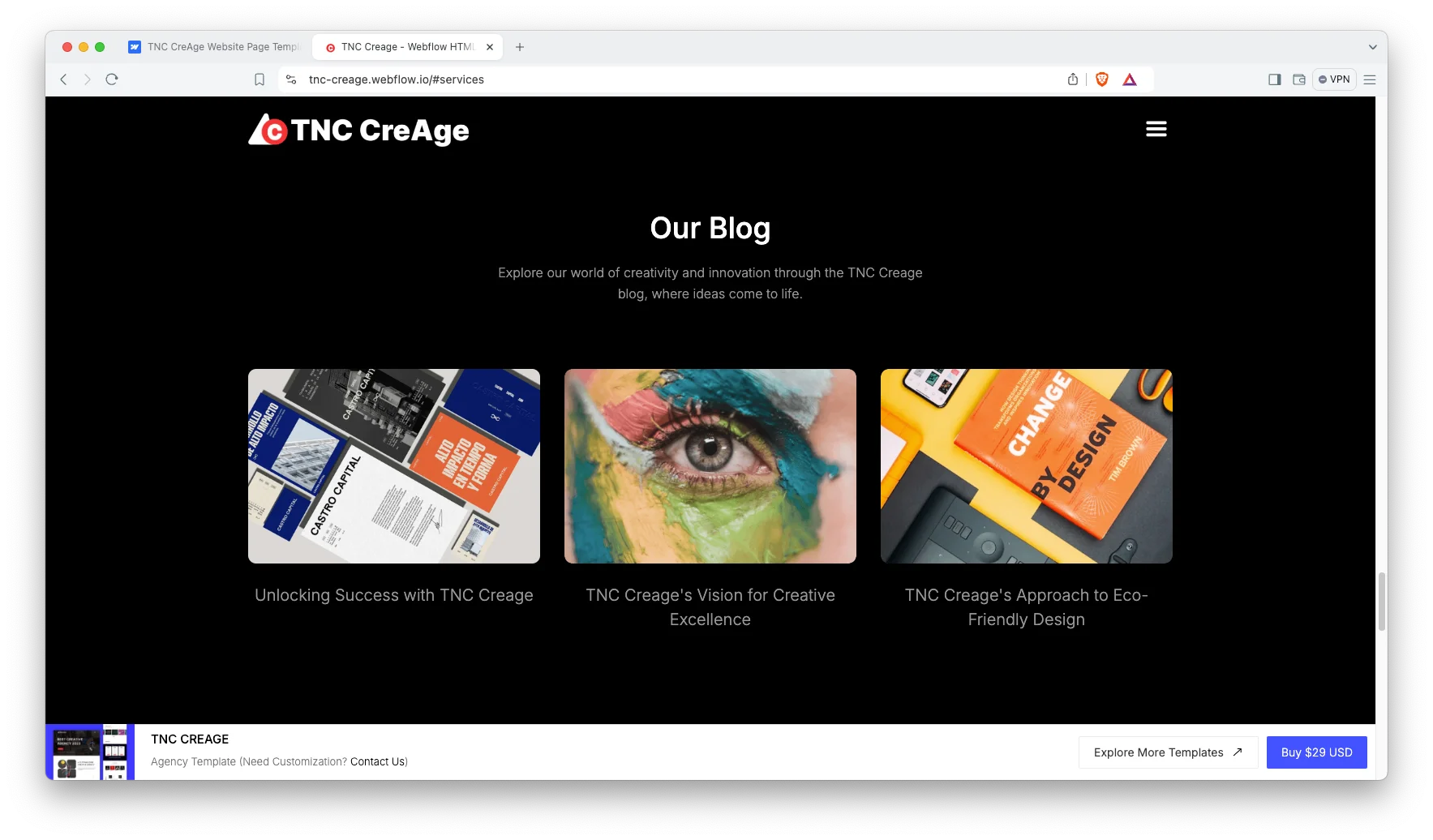The width and height of the screenshot is (1433, 840).
Task: Reload the page
Action: (112, 79)
